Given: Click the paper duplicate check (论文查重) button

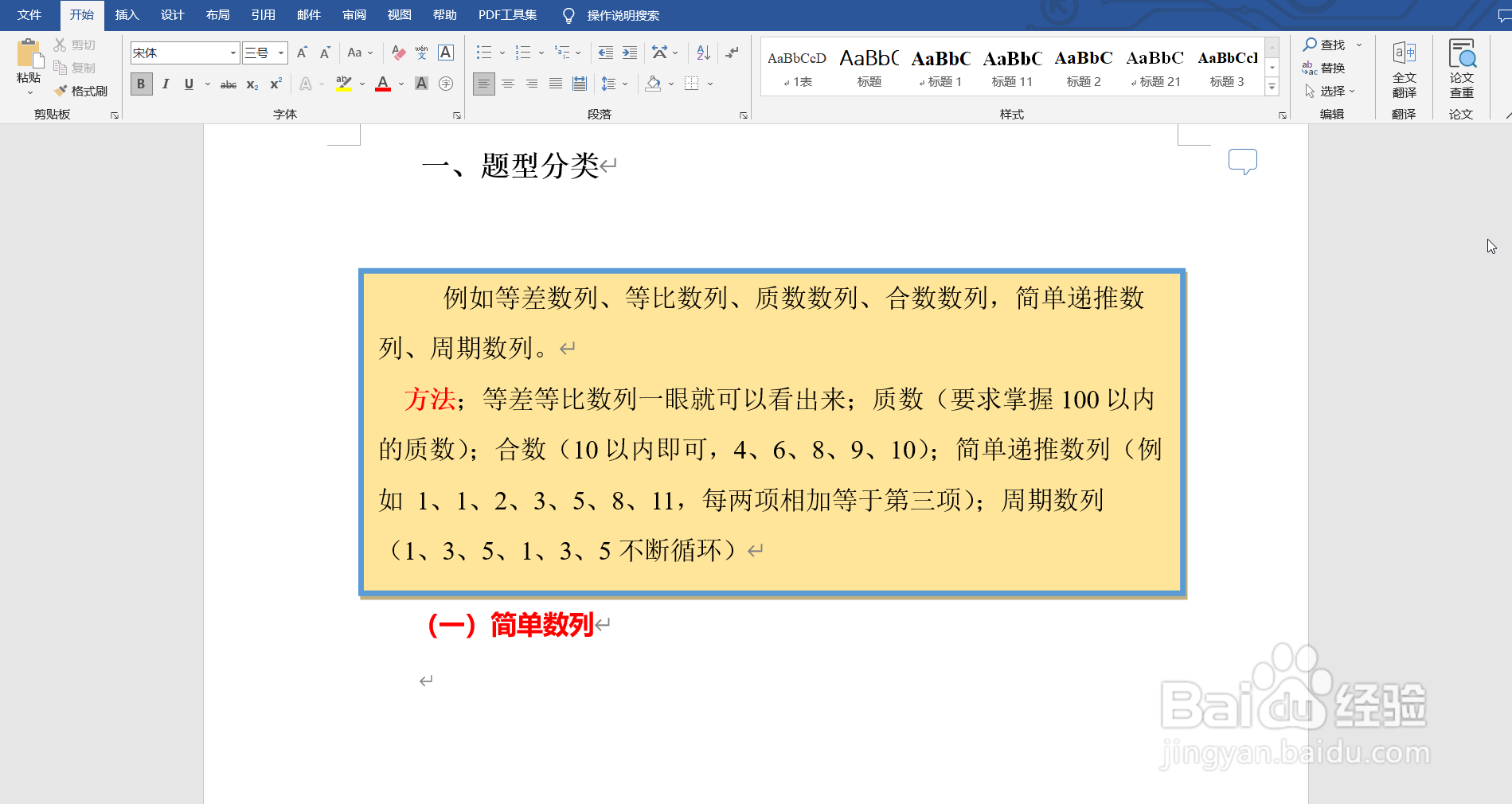Looking at the screenshot, I should (1461, 70).
